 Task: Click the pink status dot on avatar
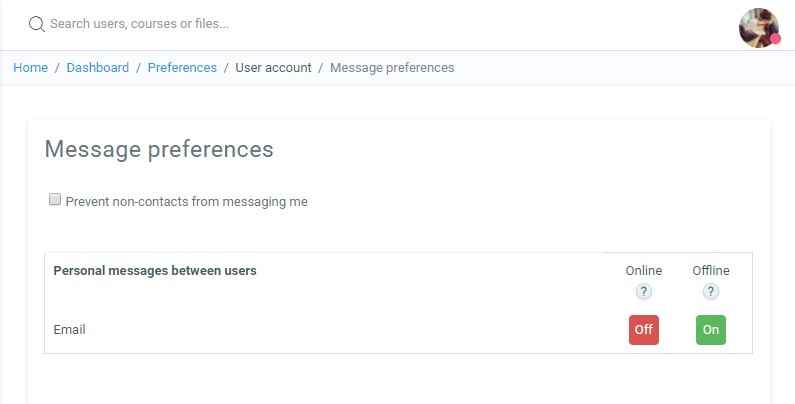[x=775, y=39]
